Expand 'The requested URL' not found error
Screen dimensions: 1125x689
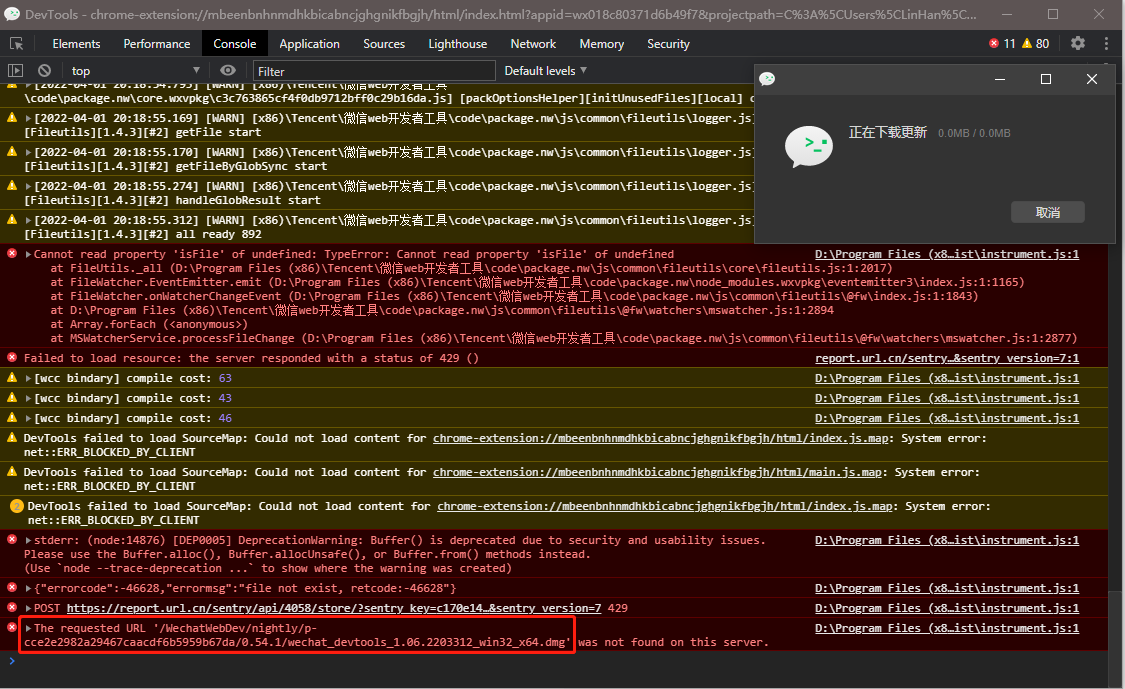click(x=29, y=629)
